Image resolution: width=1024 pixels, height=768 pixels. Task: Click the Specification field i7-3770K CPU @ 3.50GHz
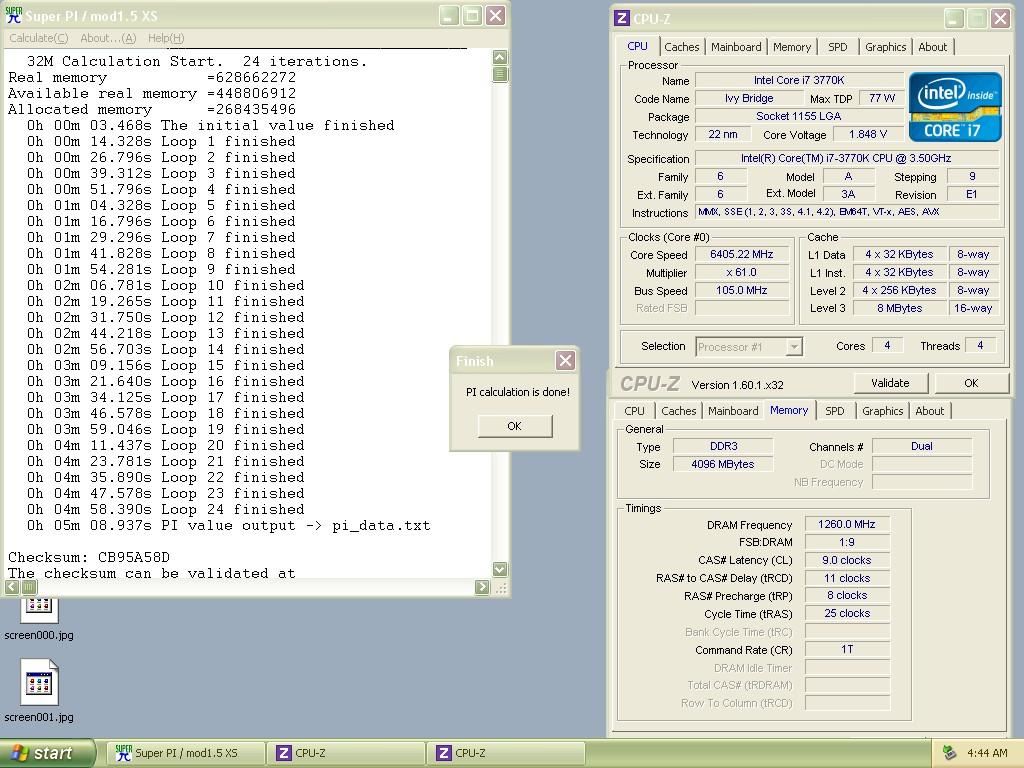(x=846, y=158)
